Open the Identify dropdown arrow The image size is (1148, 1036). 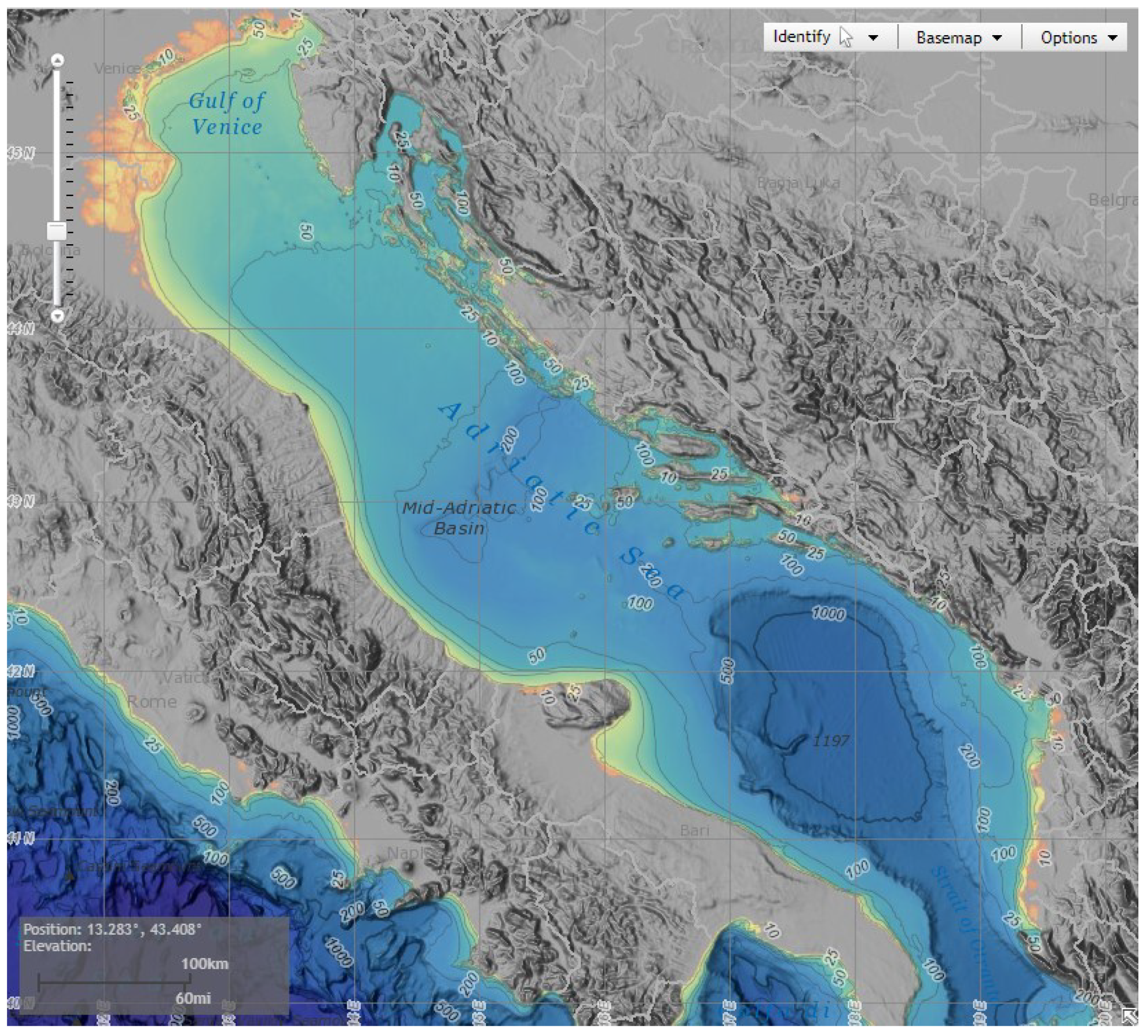pyautogui.click(x=873, y=38)
